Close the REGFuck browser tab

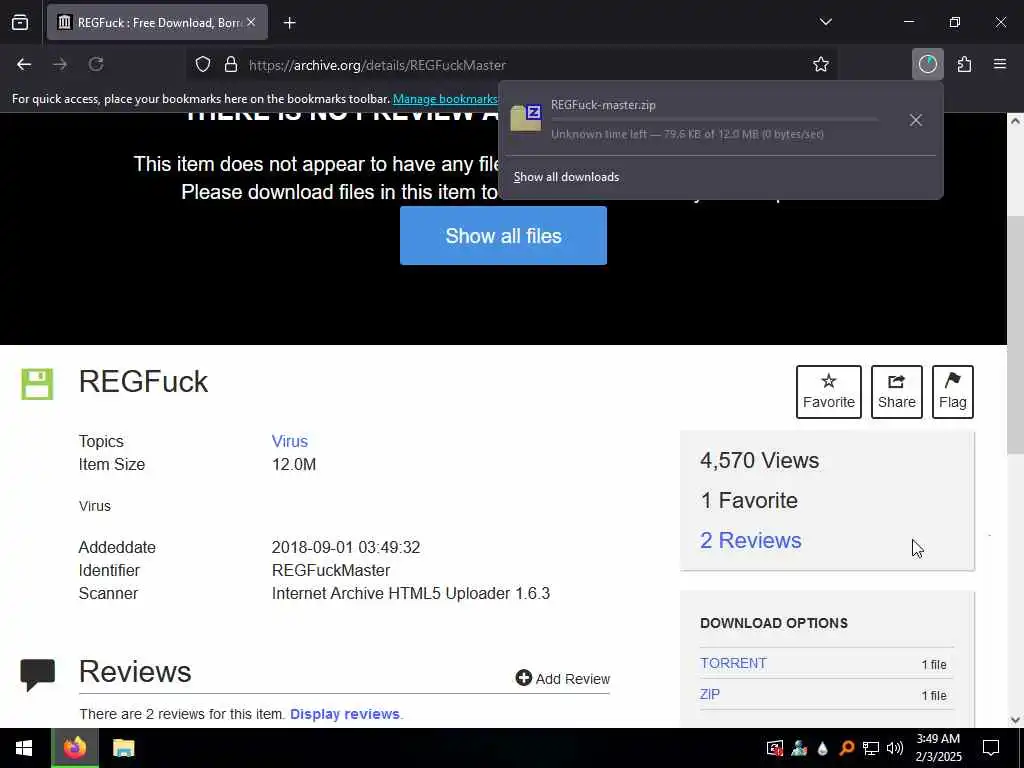click(251, 22)
